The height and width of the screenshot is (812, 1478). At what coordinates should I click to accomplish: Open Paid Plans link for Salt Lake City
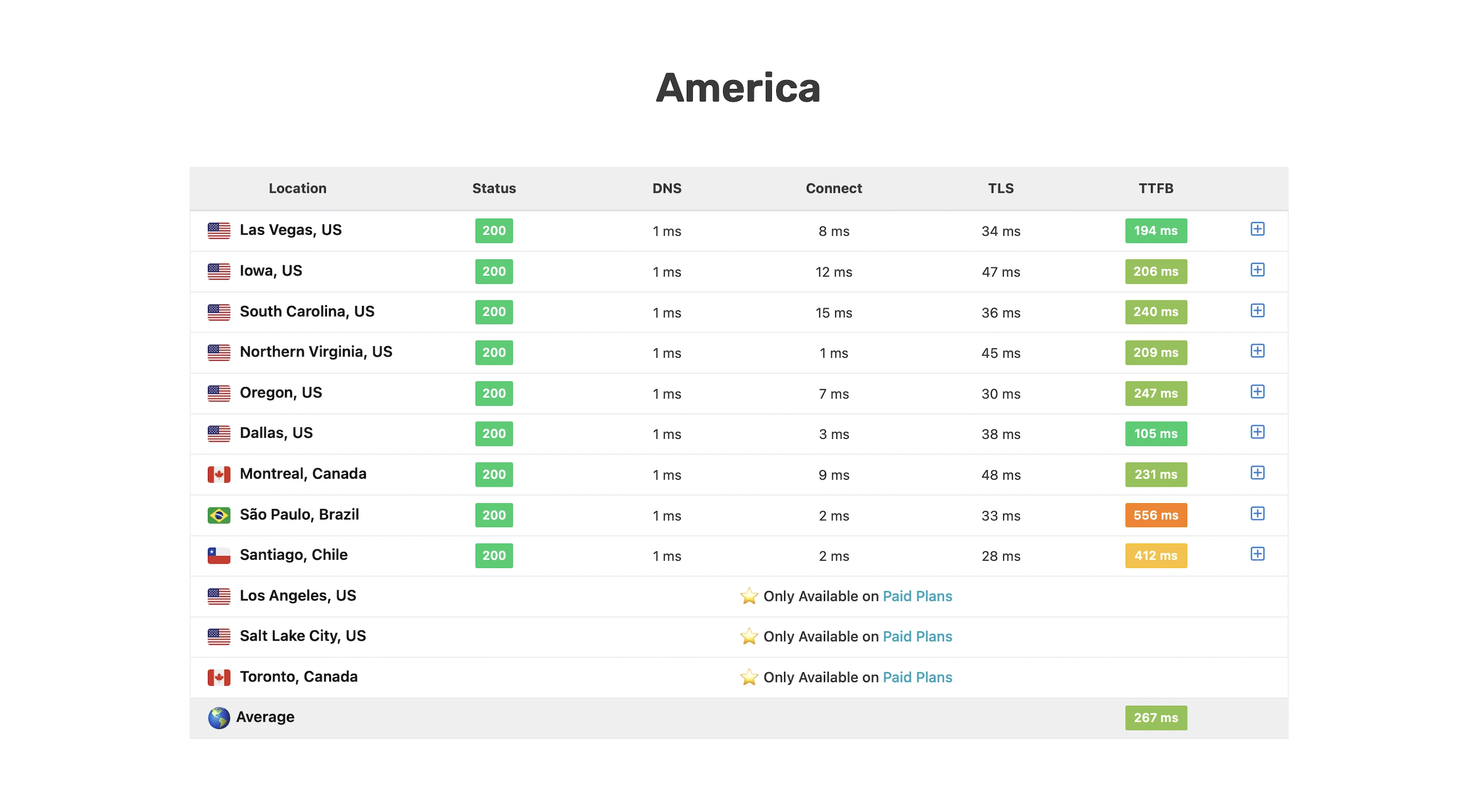pyautogui.click(x=917, y=636)
